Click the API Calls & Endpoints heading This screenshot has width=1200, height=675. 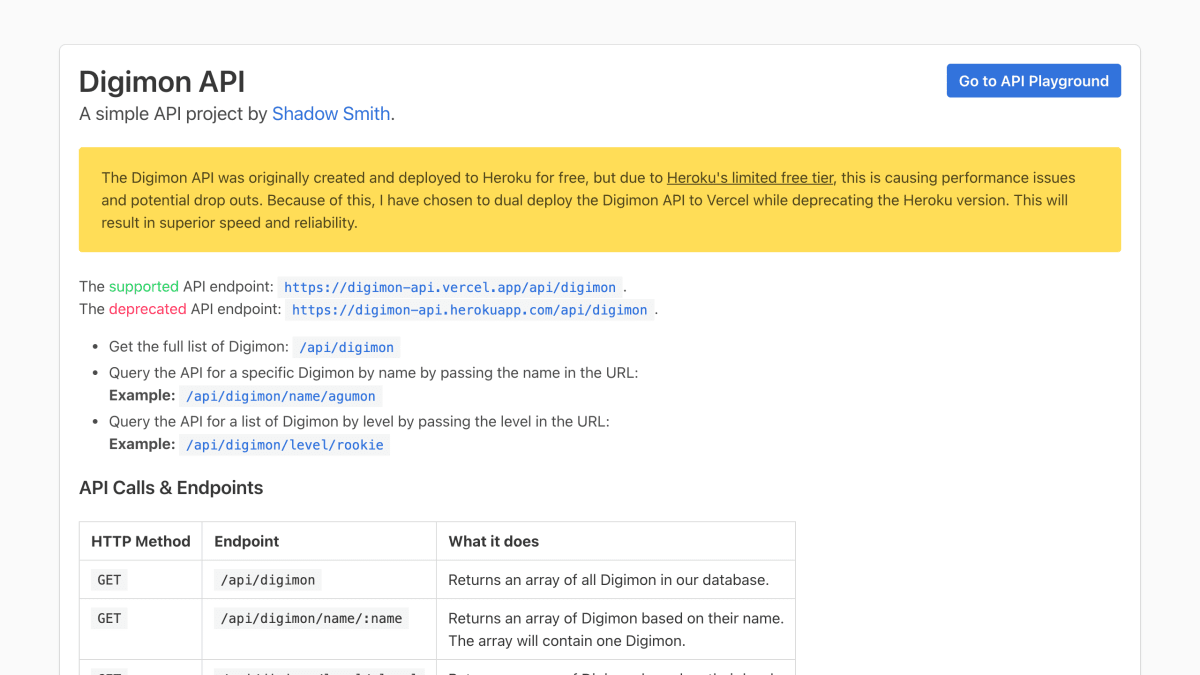(171, 488)
